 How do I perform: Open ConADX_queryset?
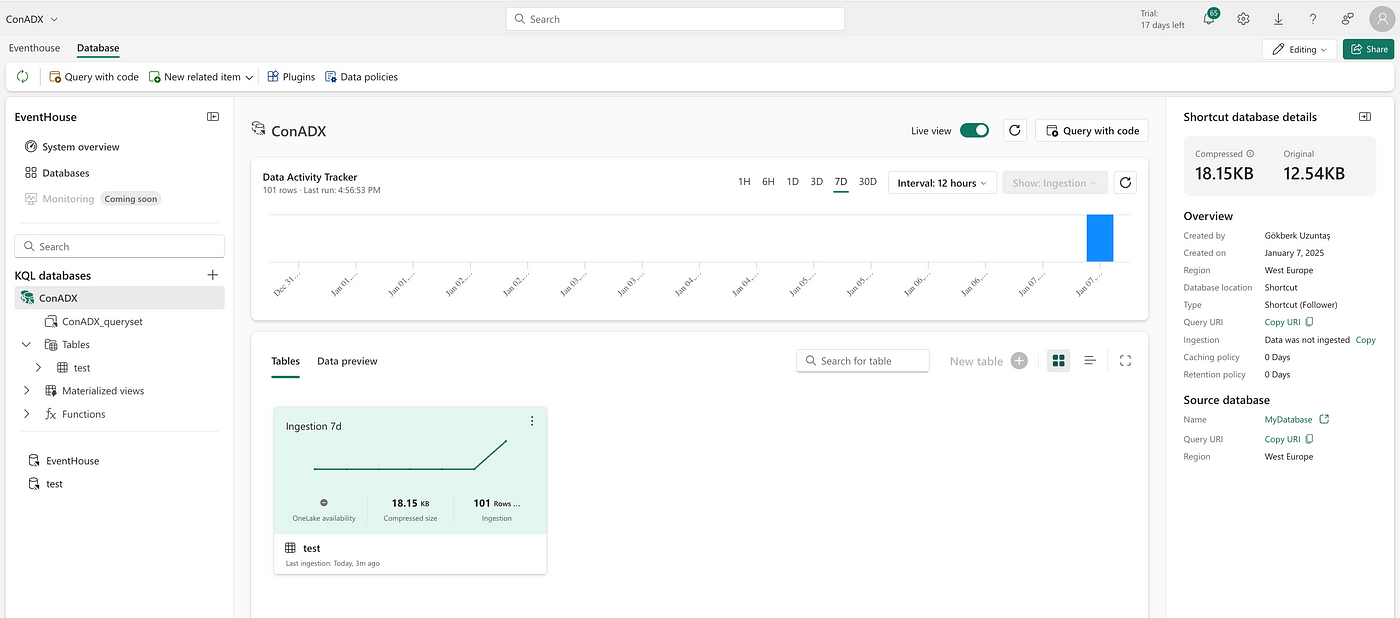pyautogui.click(x=95, y=322)
